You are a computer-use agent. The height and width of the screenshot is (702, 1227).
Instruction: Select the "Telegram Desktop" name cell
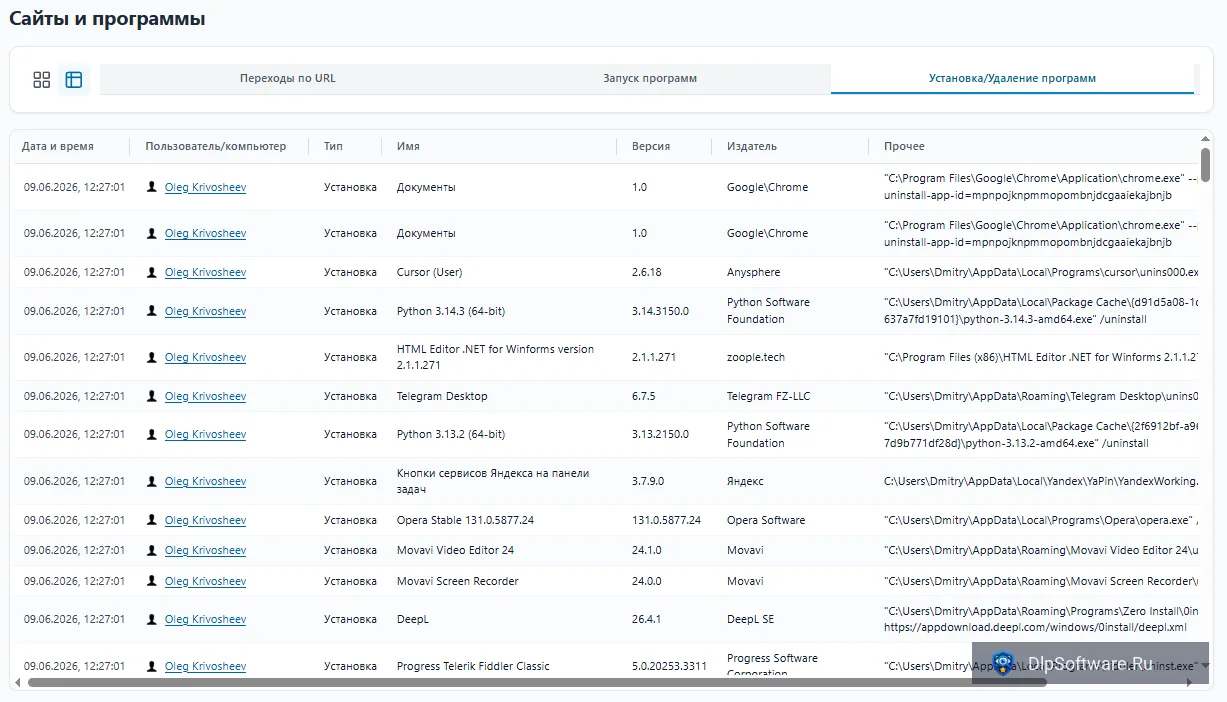point(442,396)
